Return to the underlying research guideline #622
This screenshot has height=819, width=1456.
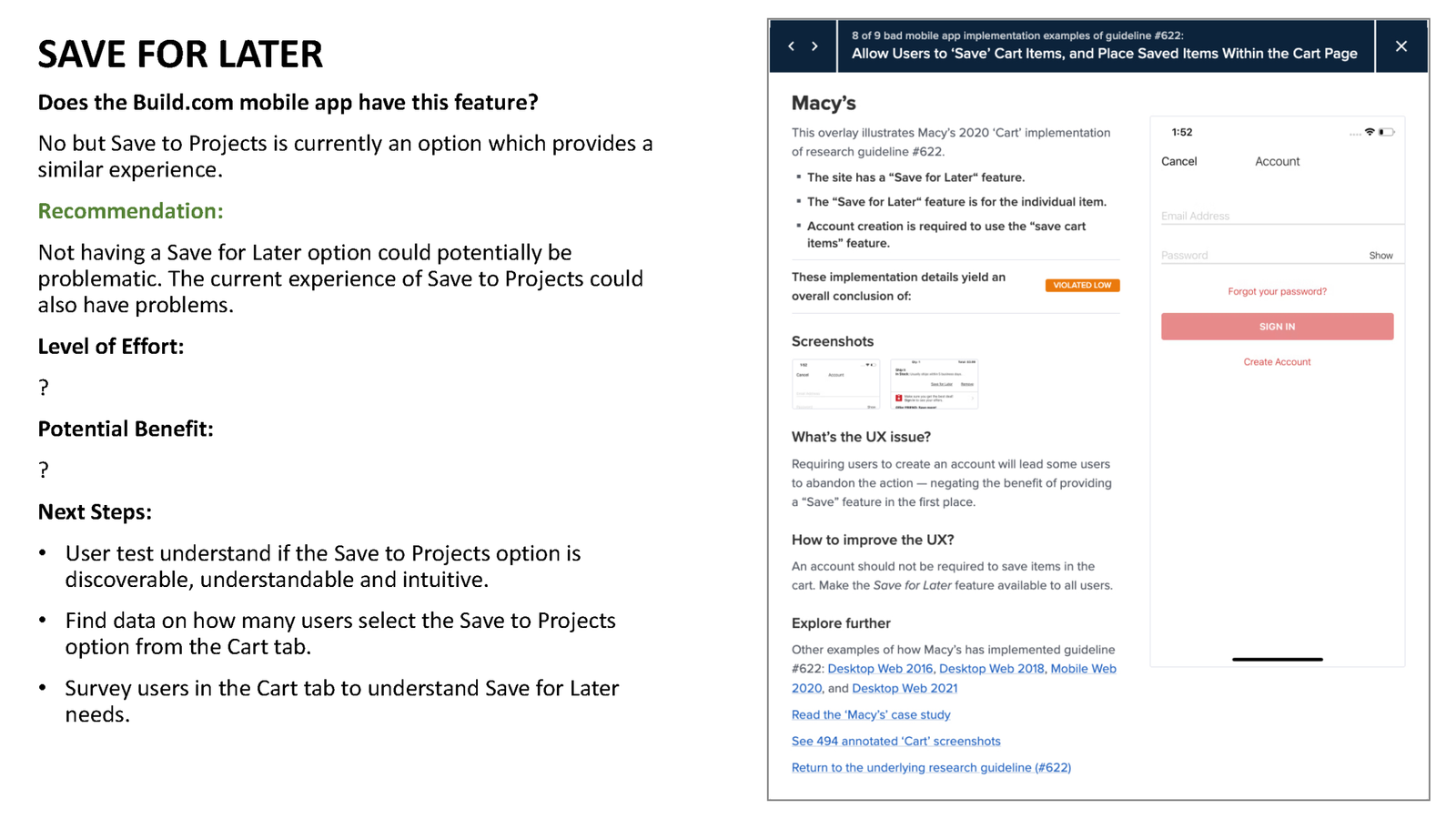931,768
